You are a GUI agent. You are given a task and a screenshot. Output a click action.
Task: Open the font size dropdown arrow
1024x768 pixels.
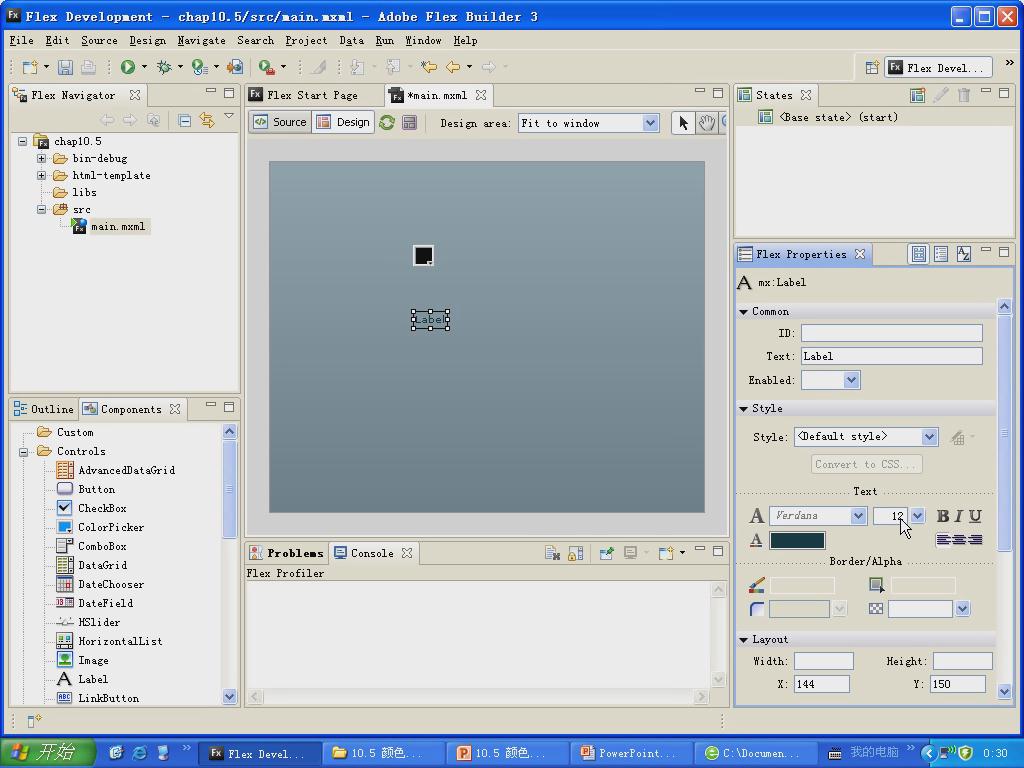click(x=918, y=516)
